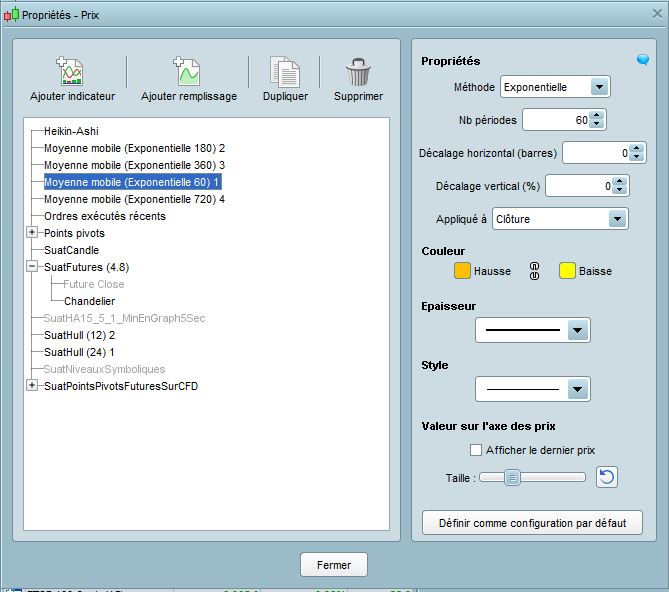
Task: Click the Décalage vertical input field
Action: [579, 186]
